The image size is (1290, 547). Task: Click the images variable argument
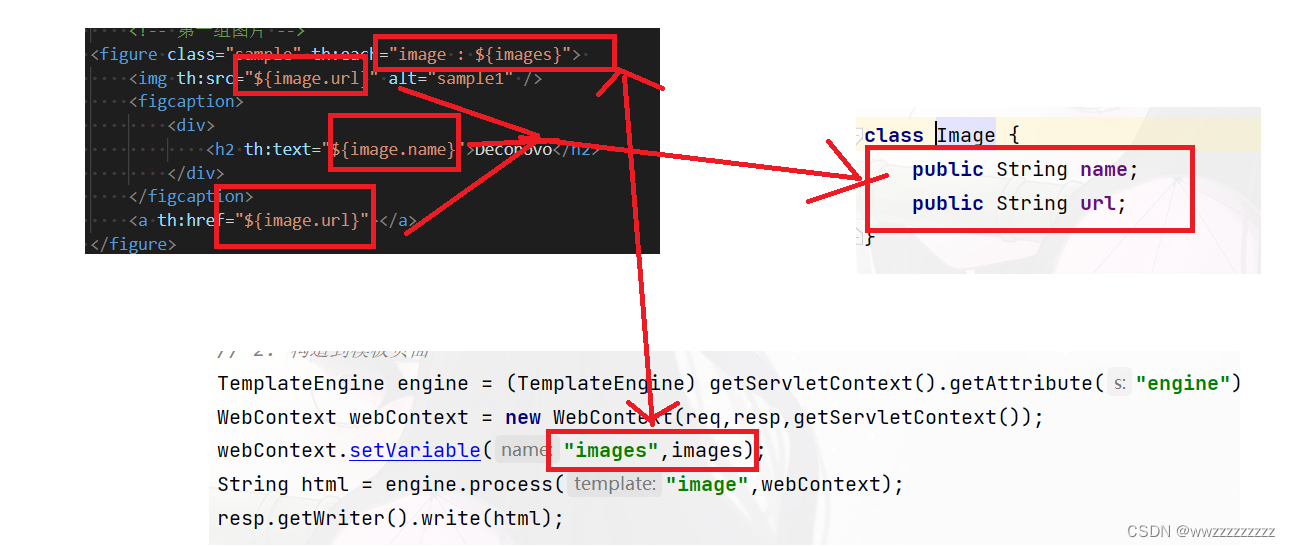(x=706, y=451)
